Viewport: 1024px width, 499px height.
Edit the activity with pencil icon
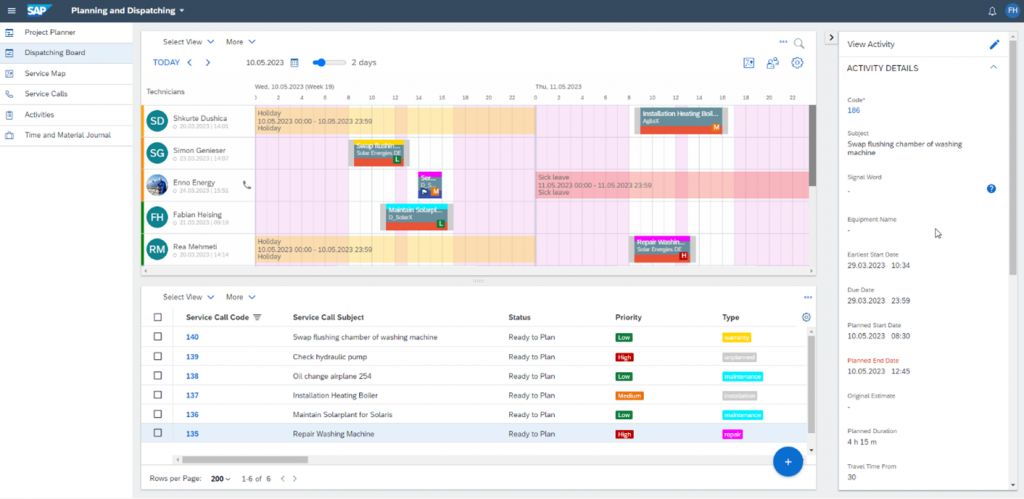point(994,44)
